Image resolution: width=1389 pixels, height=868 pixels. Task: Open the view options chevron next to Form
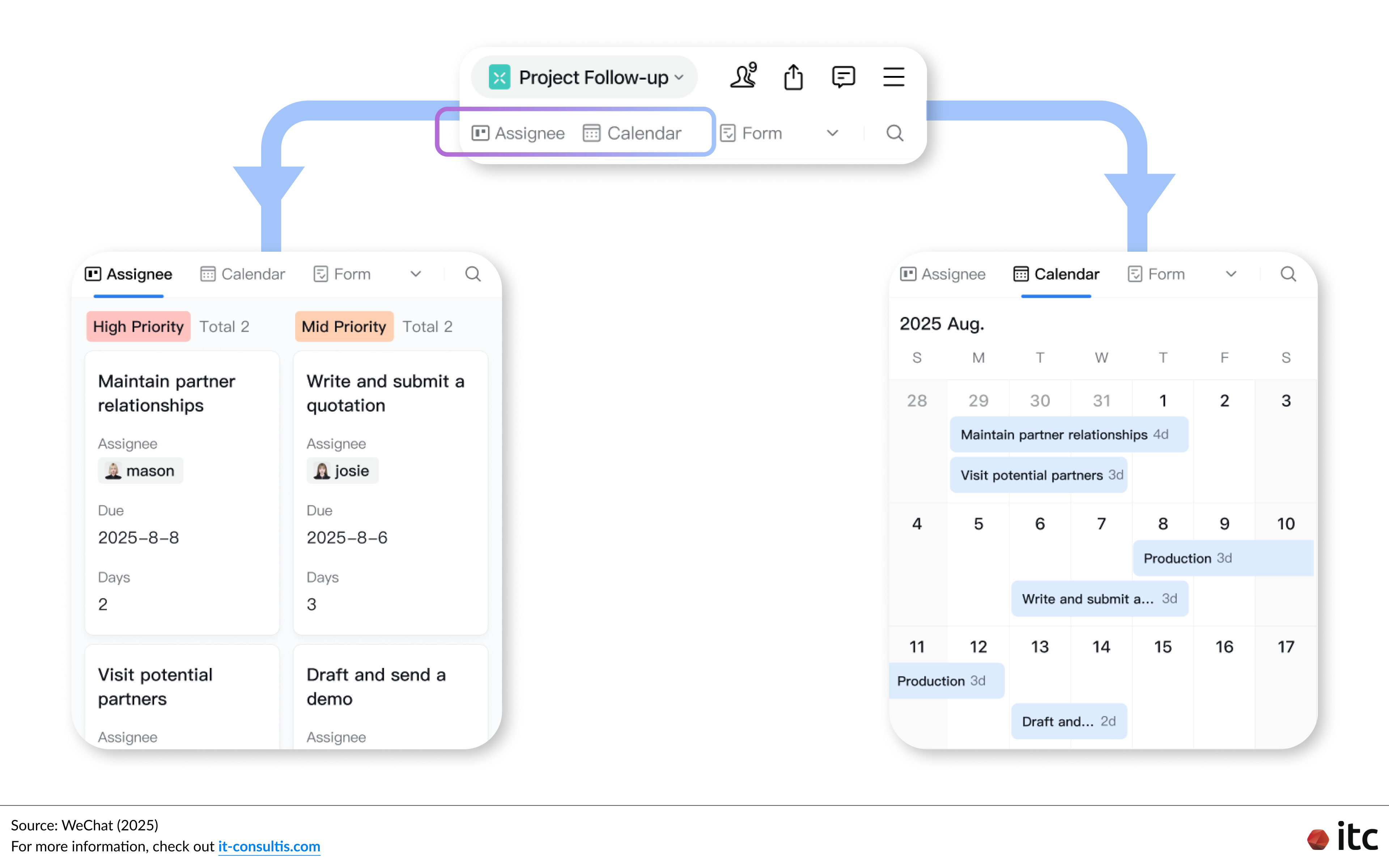832,133
